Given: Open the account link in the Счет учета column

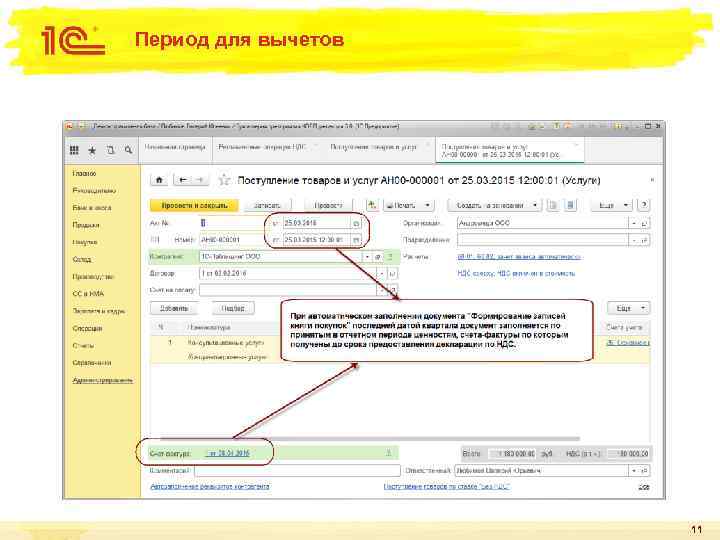Looking at the screenshot, I should 628,343.
